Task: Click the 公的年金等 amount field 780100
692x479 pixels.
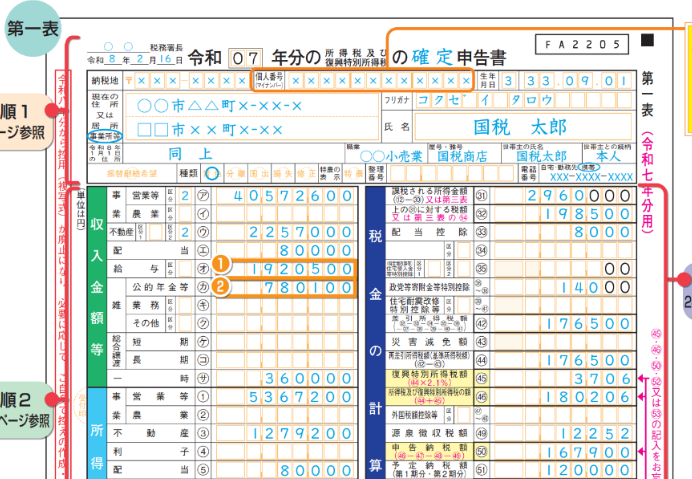Action: click(x=296, y=288)
